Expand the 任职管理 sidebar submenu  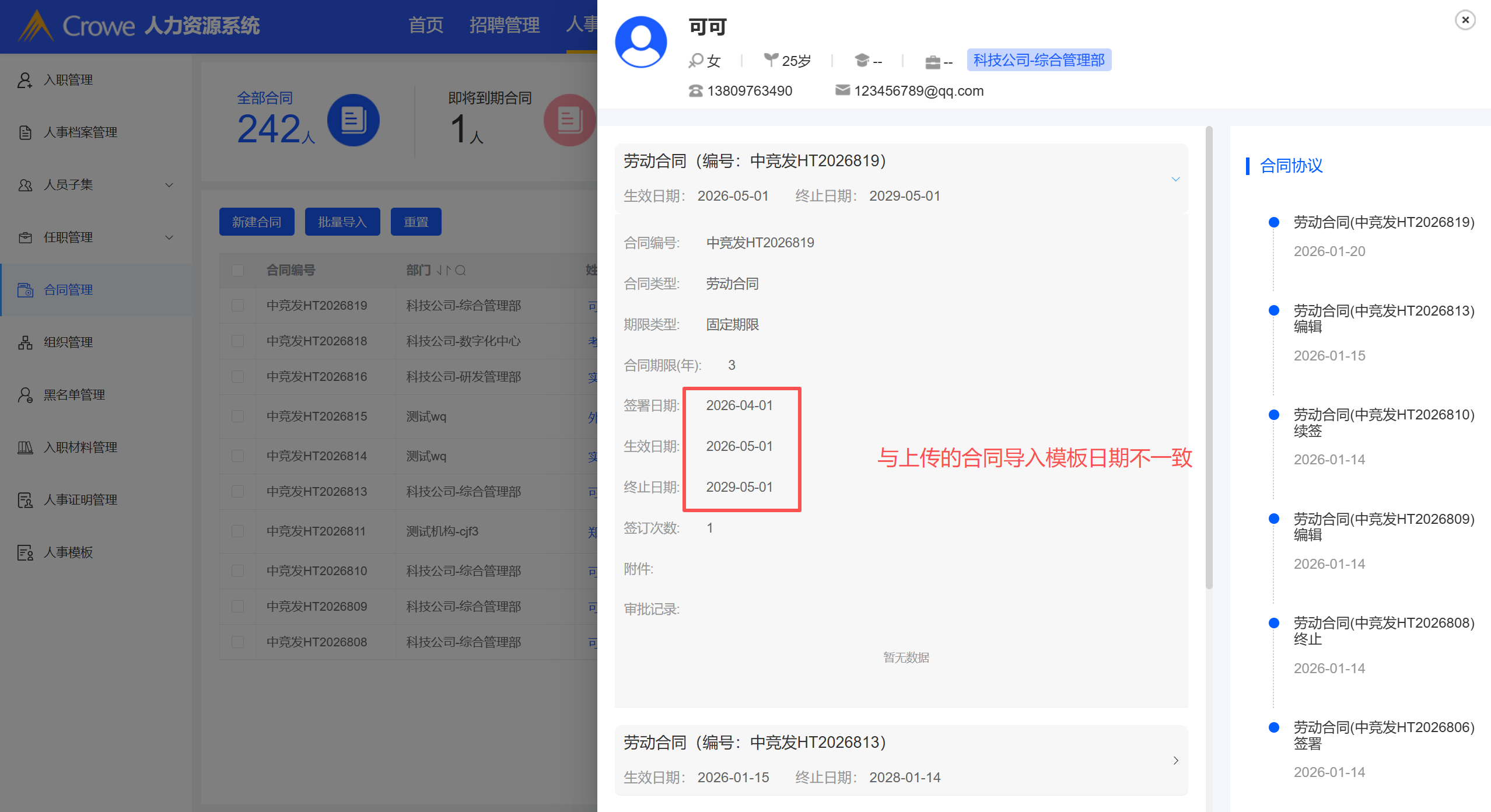tap(169, 237)
